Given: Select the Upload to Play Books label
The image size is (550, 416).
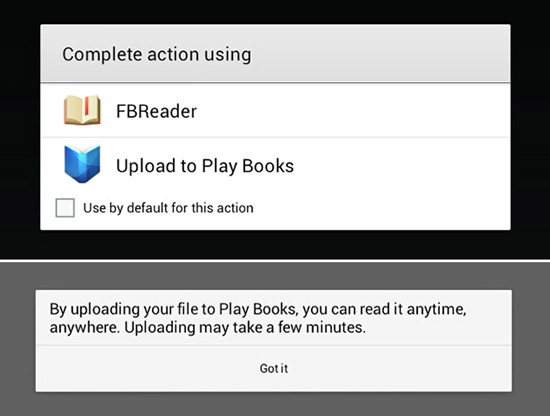Looking at the screenshot, I should click(x=205, y=166).
